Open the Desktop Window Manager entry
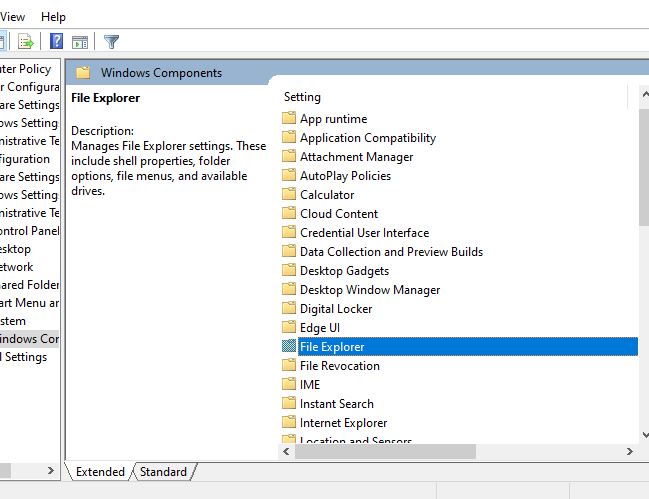 click(370, 290)
